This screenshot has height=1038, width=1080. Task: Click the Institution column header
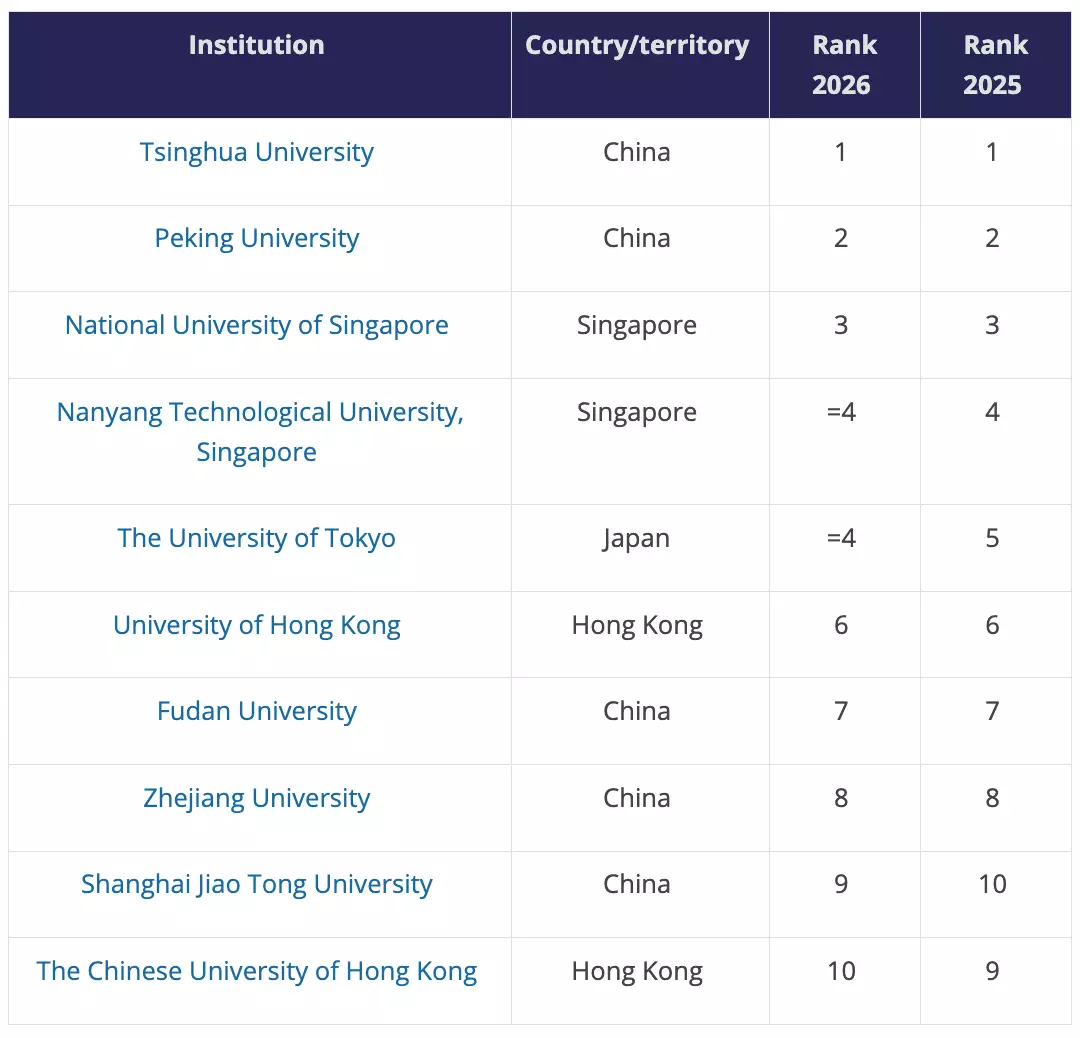point(257,45)
